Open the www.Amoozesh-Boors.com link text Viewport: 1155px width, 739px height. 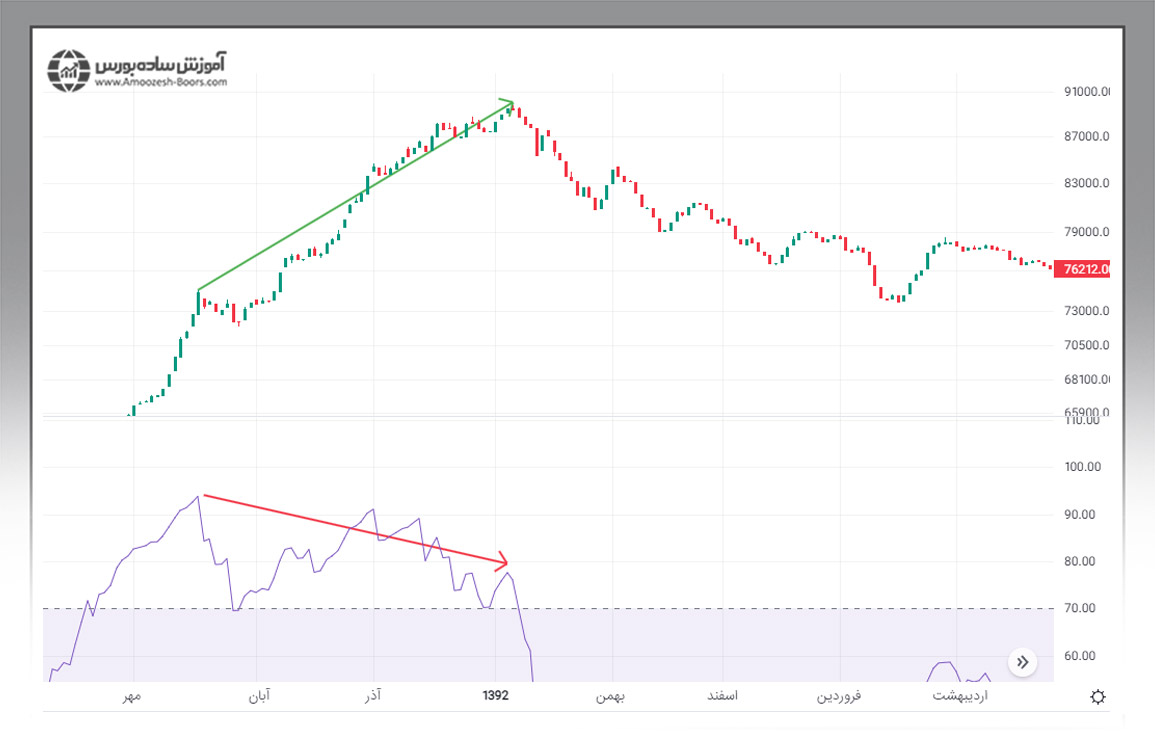pyautogui.click(x=161, y=83)
